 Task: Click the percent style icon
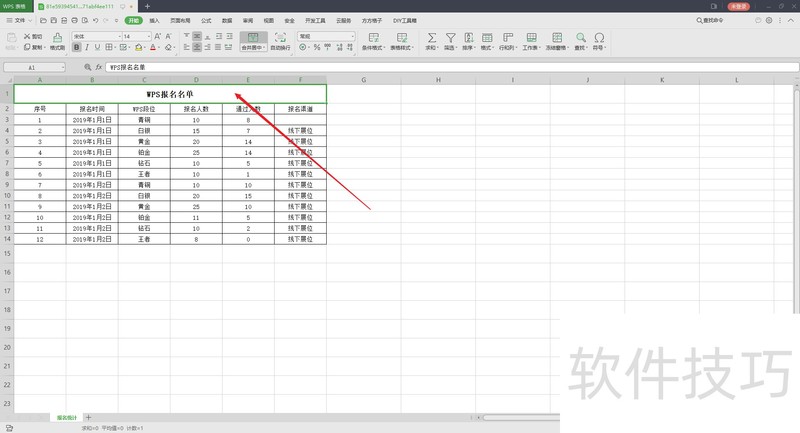(317, 47)
